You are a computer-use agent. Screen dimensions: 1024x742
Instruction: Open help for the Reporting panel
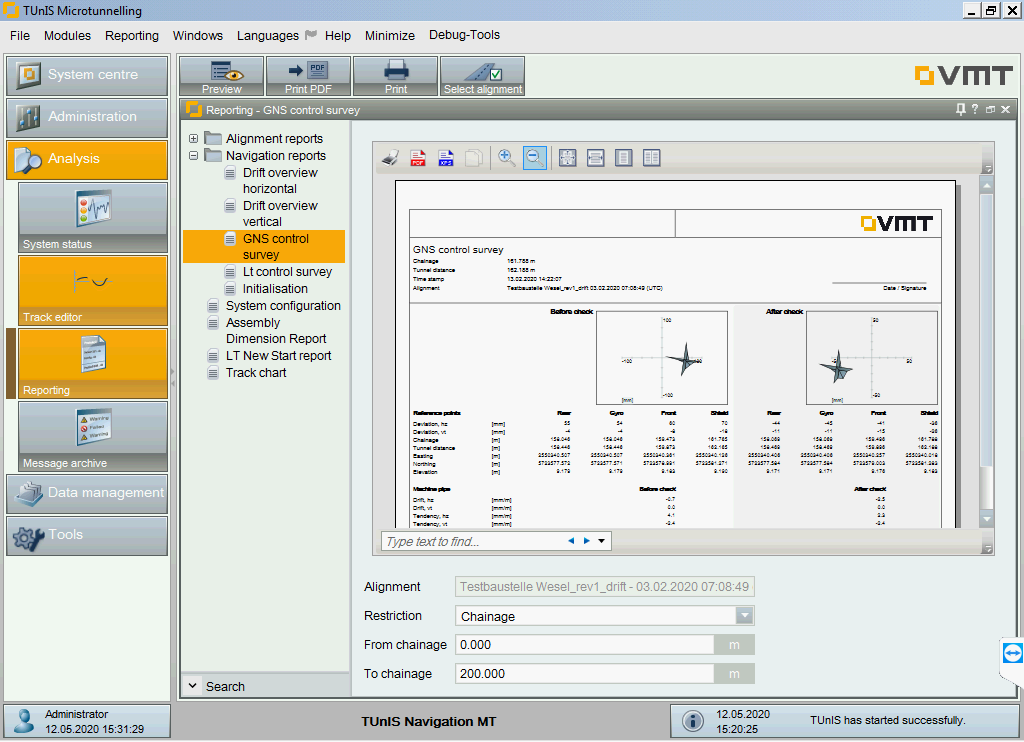(x=975, y=110)
